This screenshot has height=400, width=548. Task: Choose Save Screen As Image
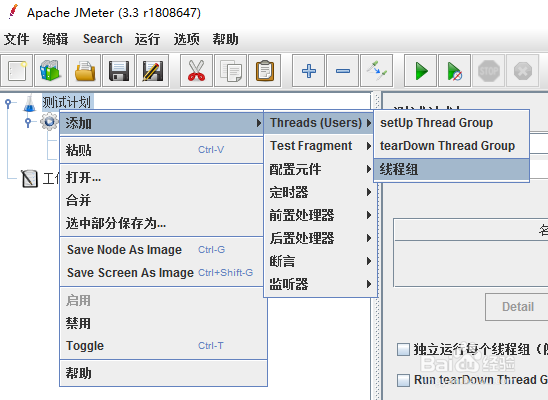point(161,272)
